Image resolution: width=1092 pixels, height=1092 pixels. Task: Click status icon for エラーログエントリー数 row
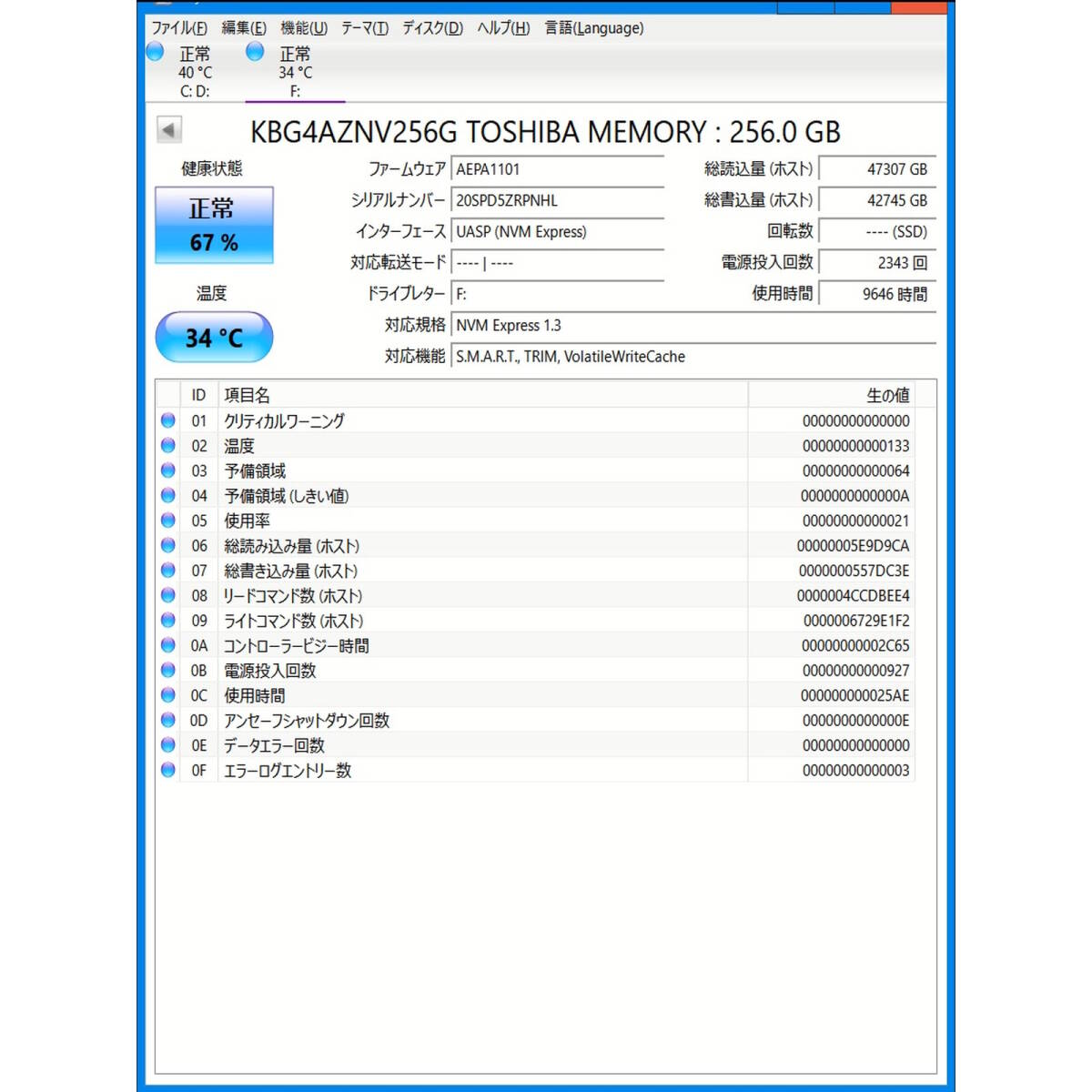(168, 770)
